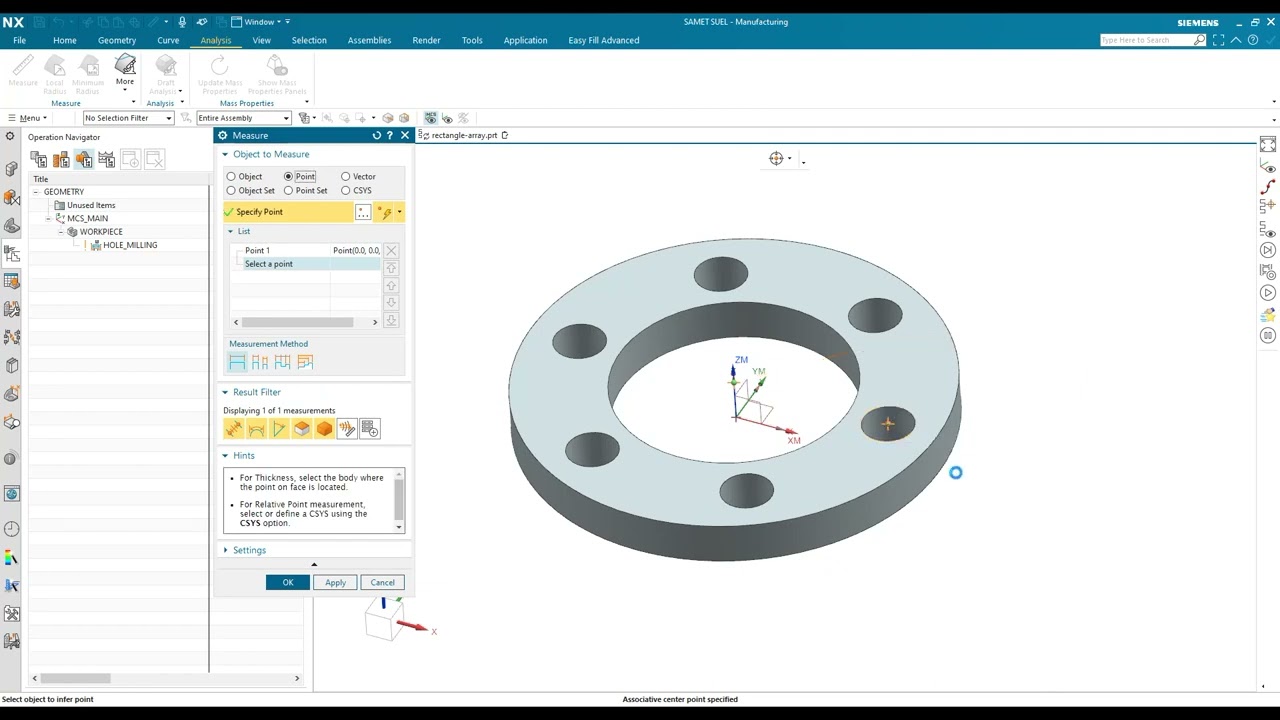1280x720 pixels.
Task: Switch to Geometry View in navigator
Action: [x=83, y=159]
